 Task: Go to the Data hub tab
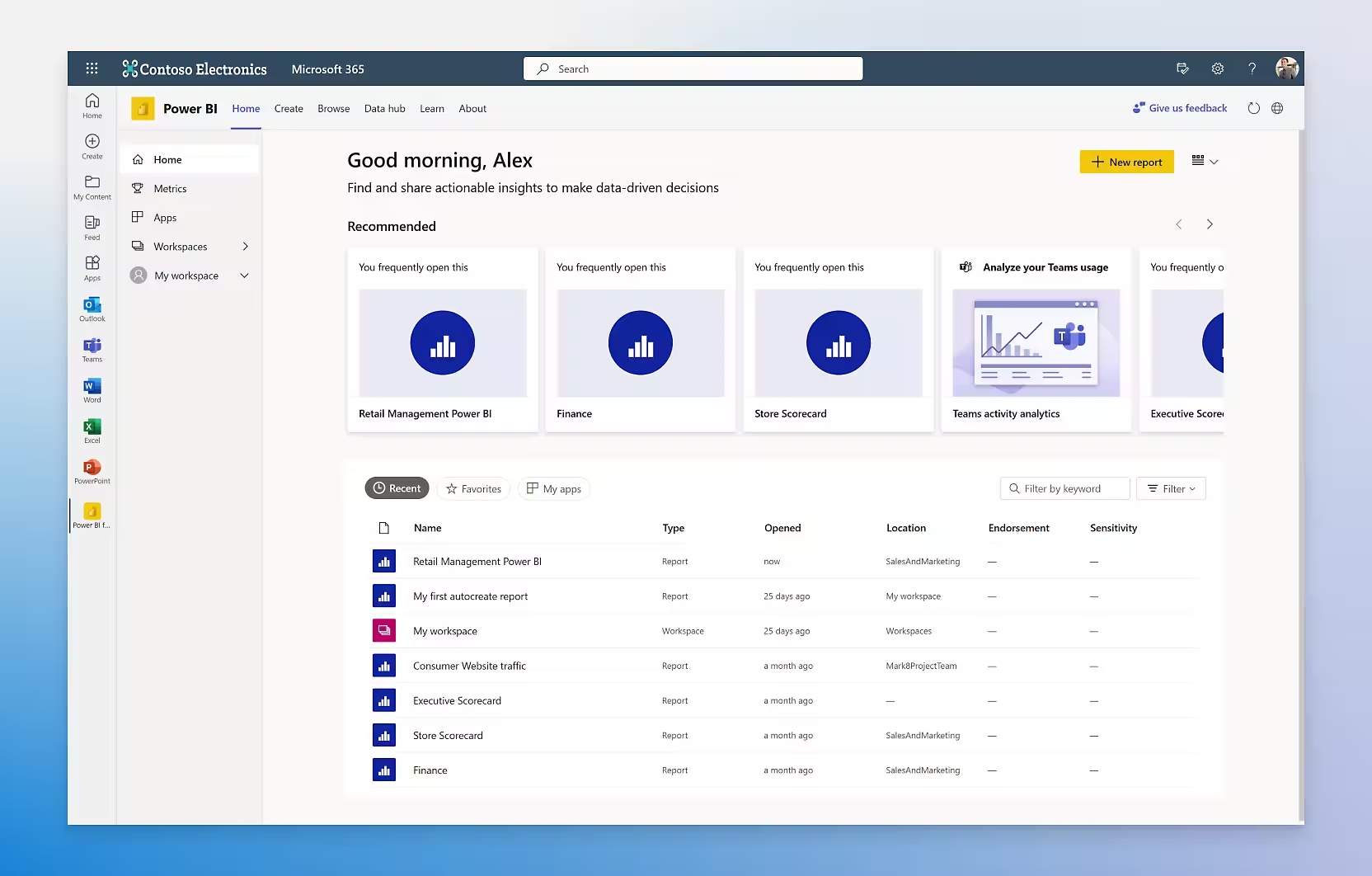(x=384, y=109)
